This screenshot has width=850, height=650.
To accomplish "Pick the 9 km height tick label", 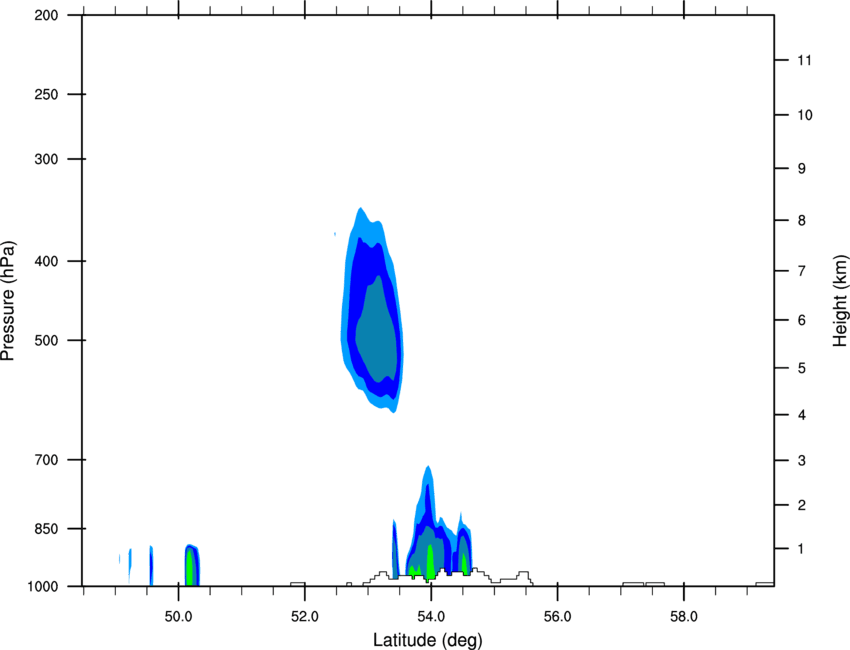I will tap(802, 169).
